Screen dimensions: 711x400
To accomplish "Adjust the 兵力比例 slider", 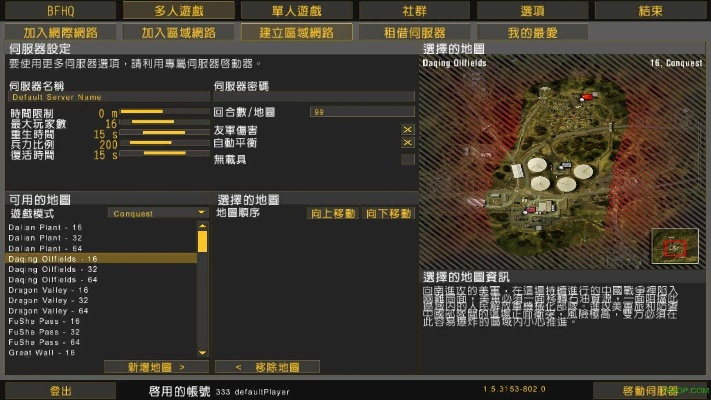I will (x=164, y=142).
